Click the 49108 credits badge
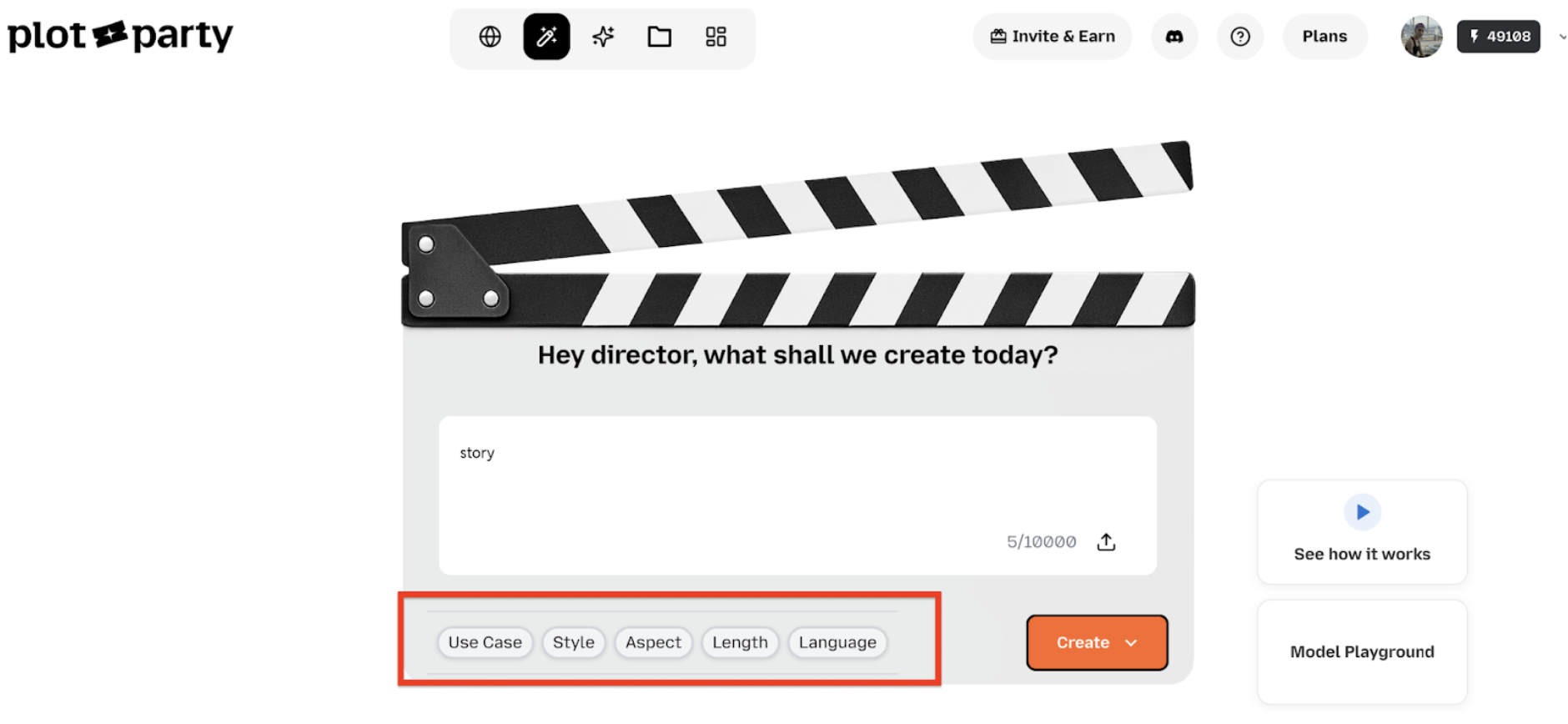Screen dimensions: 1568x724 pos(1499,37)
